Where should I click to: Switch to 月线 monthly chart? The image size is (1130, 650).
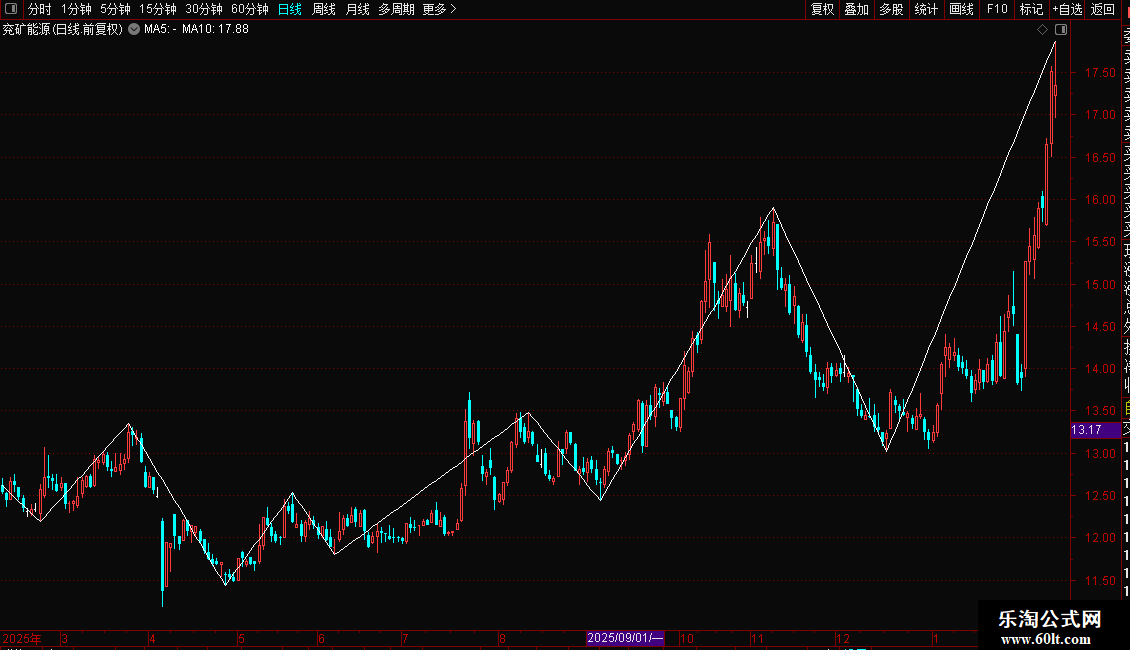click(x=357, y=9)
